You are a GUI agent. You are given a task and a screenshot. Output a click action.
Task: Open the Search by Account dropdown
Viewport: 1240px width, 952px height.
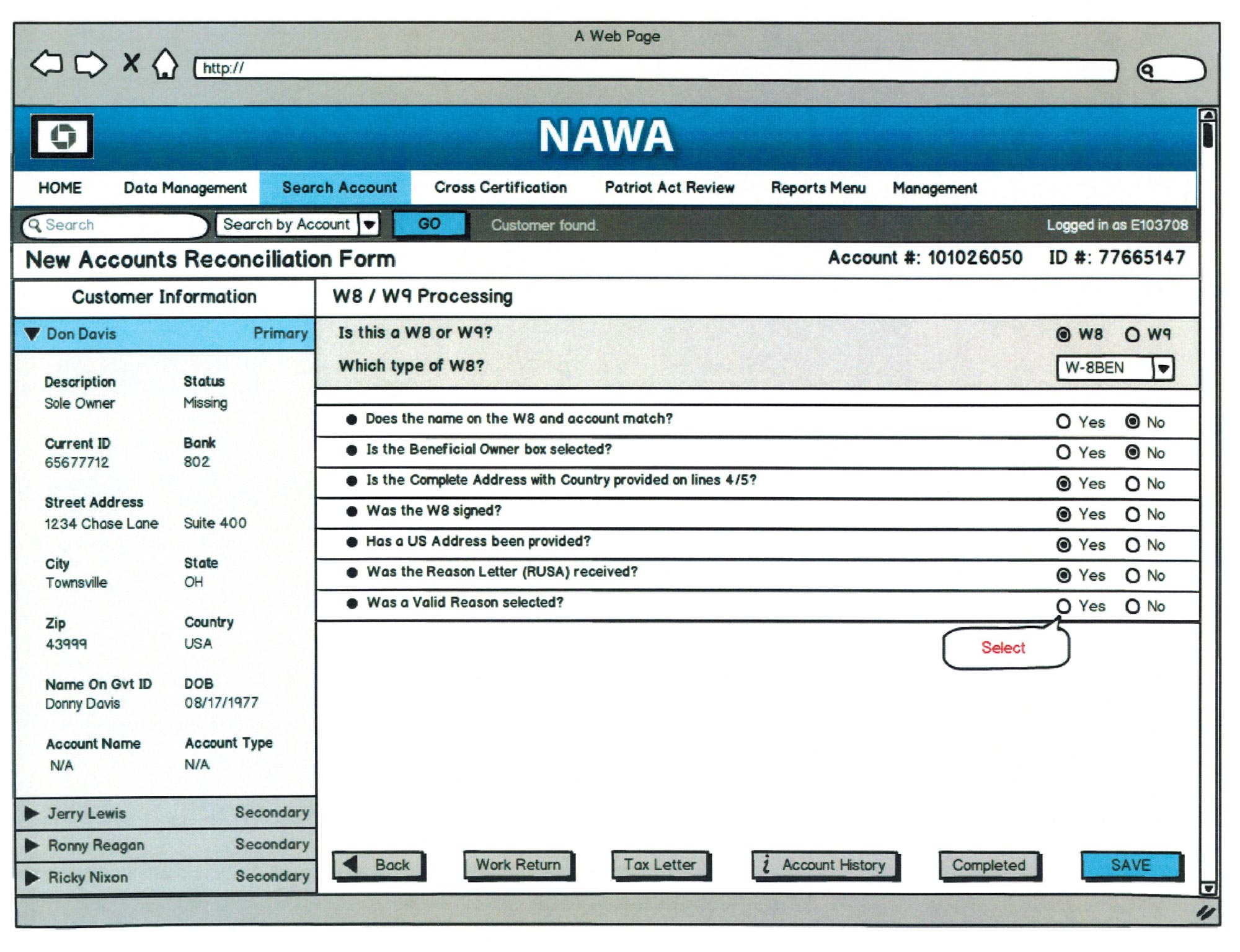click(369, 224)
